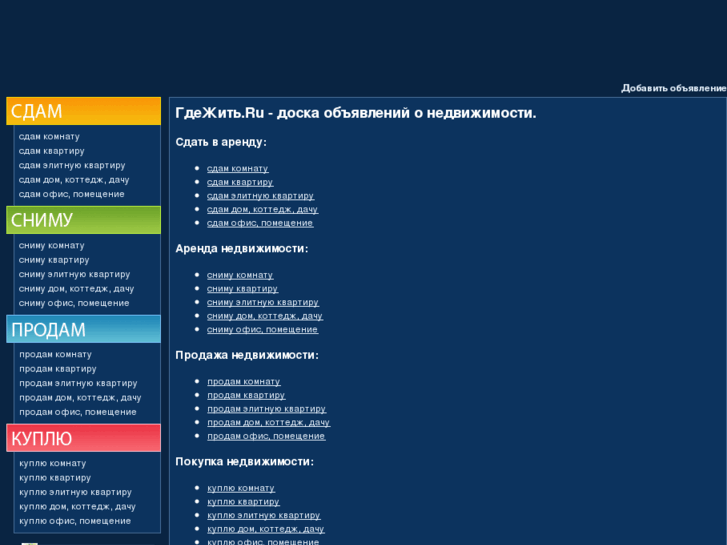Click underlined продам элитную квартиру link
Viewport: 727px width, 545px height.
pos(267,409)
